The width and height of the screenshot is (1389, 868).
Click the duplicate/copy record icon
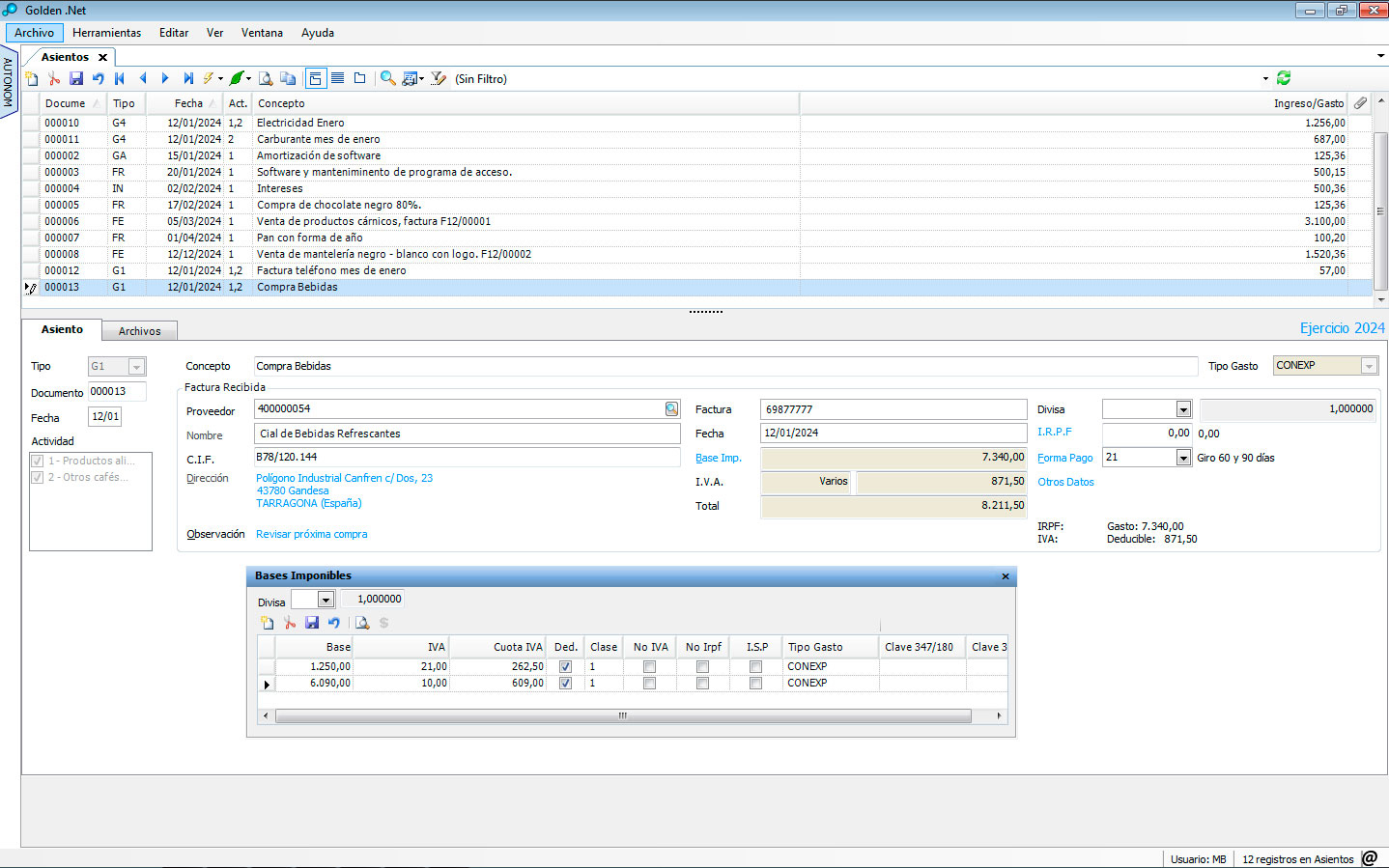288,78
